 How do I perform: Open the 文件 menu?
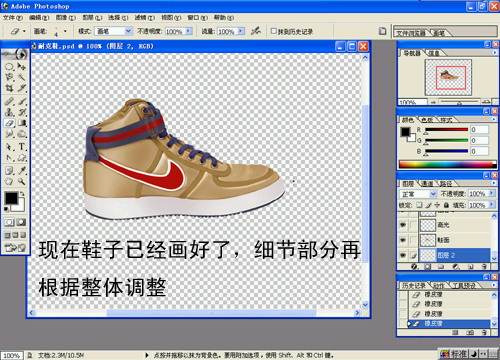[13, 18]
